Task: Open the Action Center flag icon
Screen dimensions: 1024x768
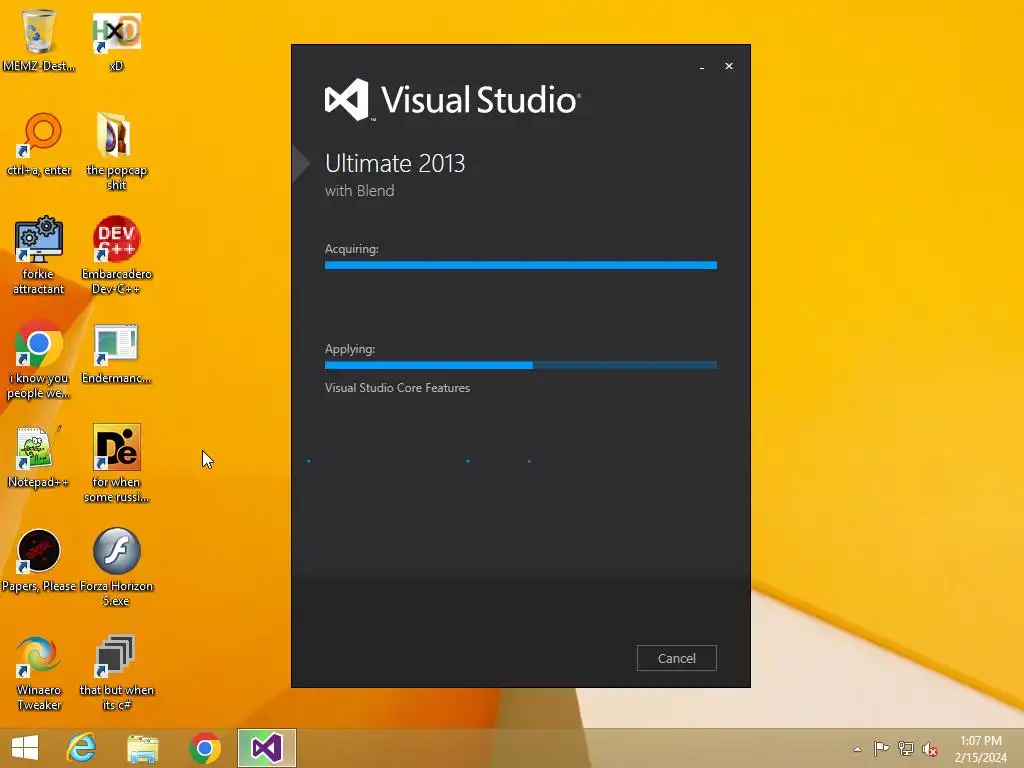Action: pyautogui.click(x=881, y=748)
